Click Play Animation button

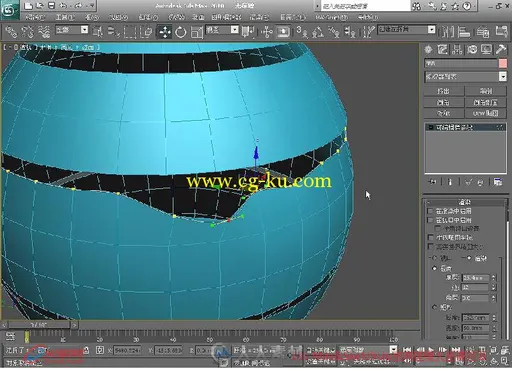click(x=431, y=350)
